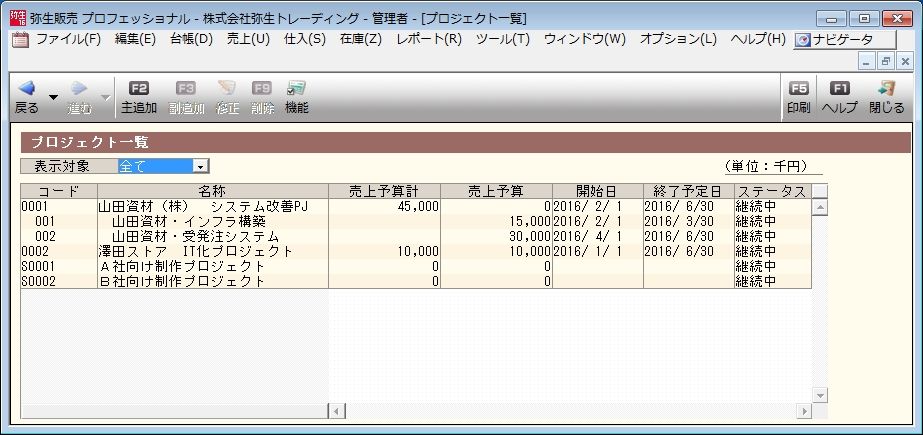Click the ステータス column header

(x=772, y=191)
